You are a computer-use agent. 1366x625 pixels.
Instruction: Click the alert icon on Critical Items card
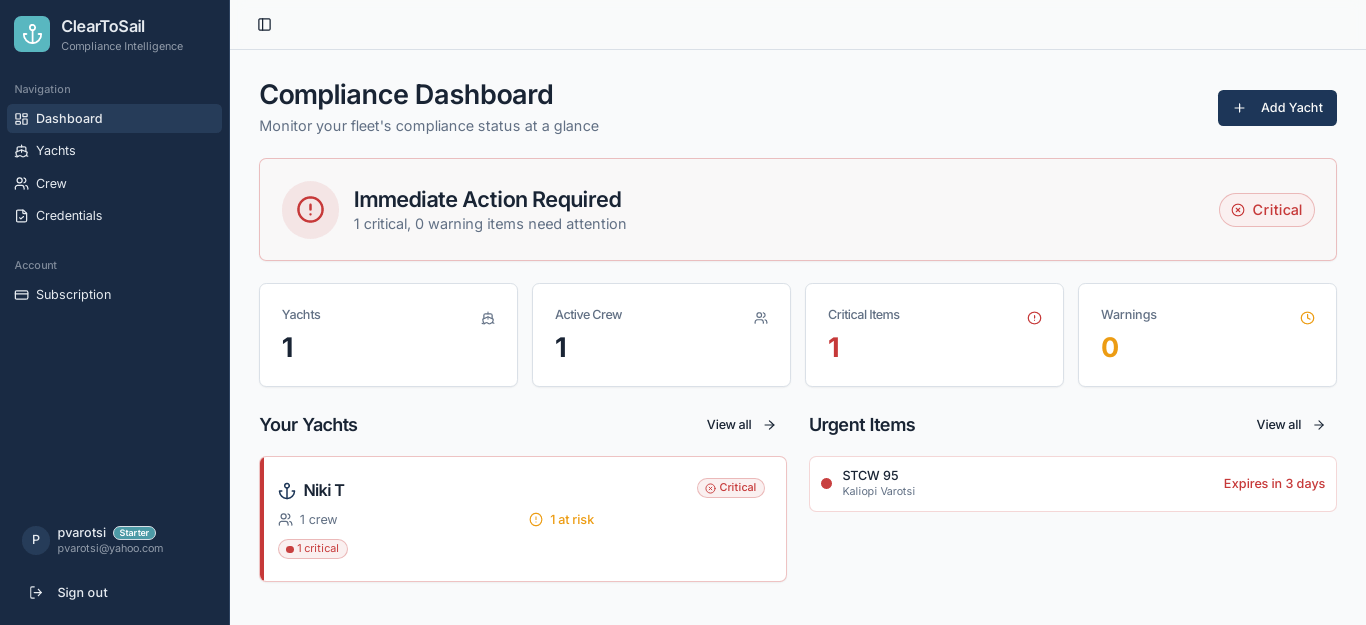point(1034,318)
